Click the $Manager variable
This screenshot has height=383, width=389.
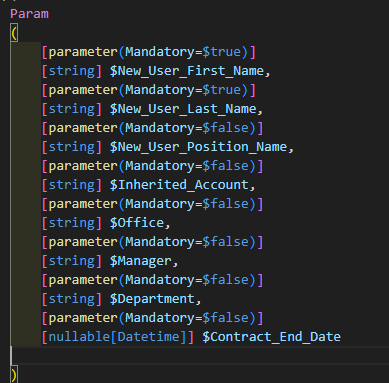141,261
